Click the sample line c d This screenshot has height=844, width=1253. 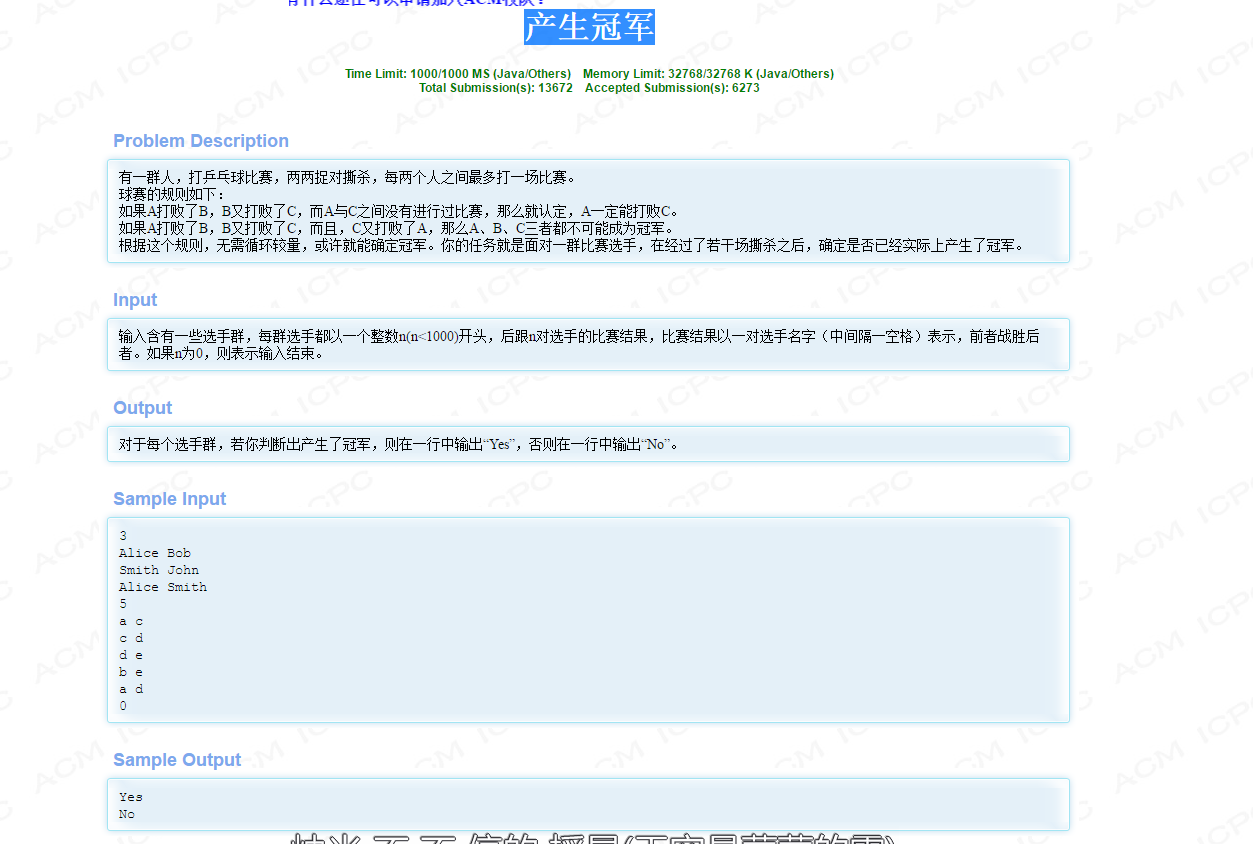(131, 638)
